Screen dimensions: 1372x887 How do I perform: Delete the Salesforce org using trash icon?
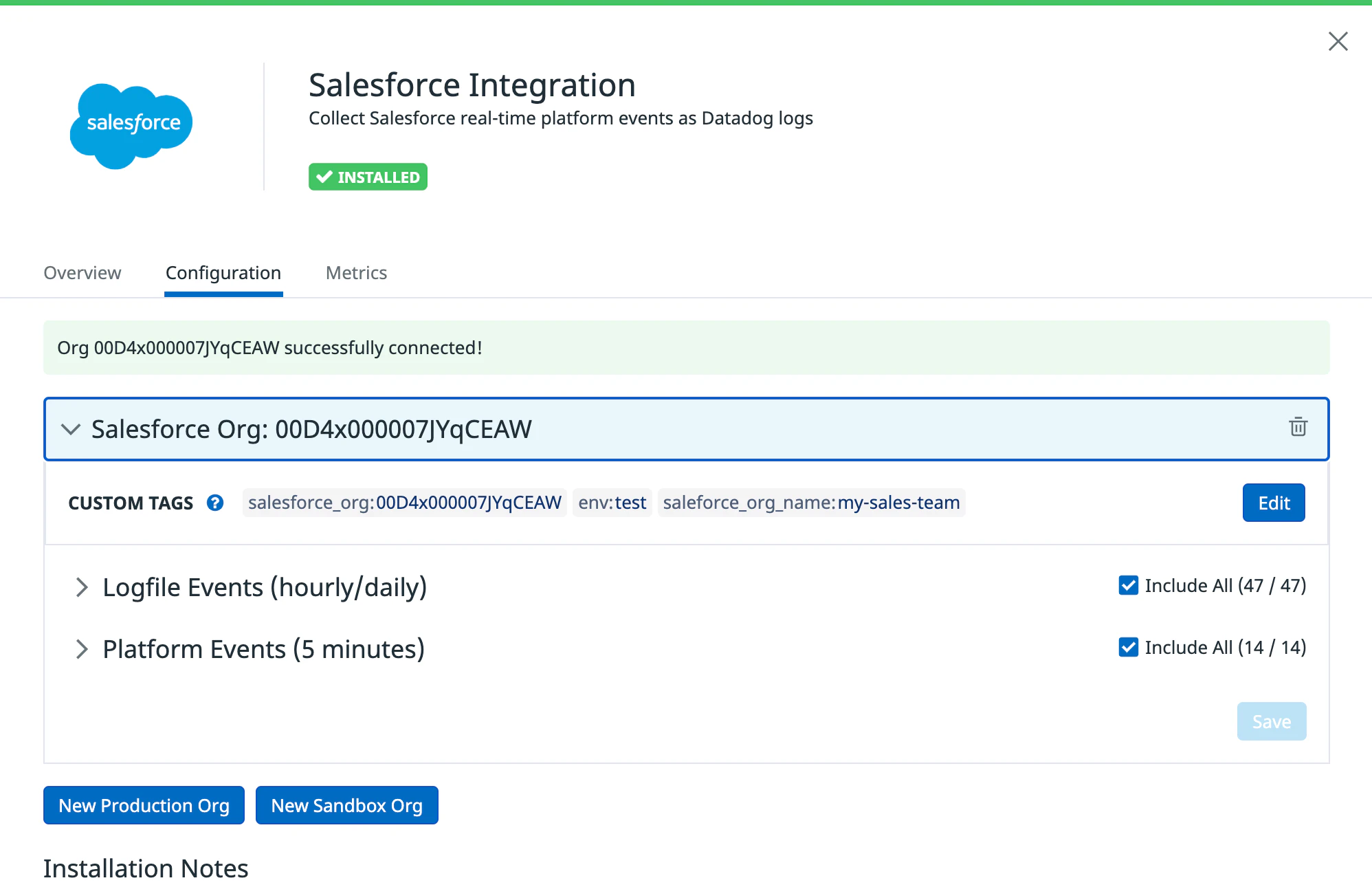pyautogui.click(x=1298, y=427)
